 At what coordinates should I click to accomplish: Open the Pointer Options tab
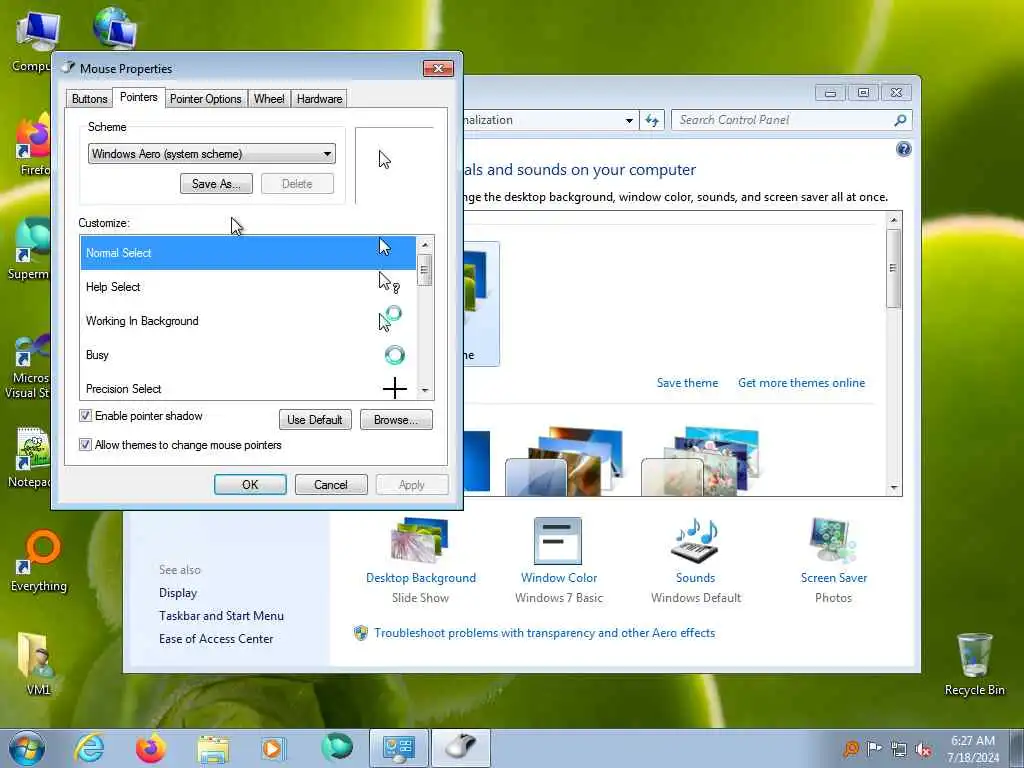tap(206, 99)
